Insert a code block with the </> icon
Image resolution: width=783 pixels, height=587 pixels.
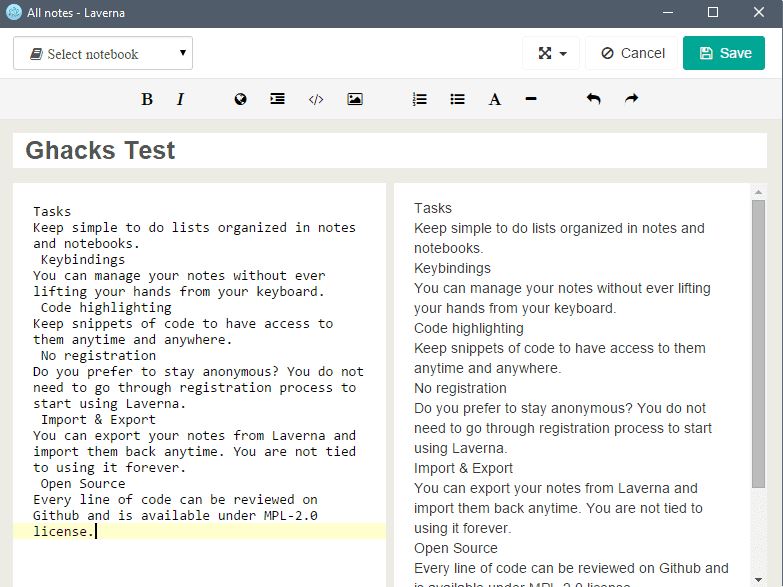click(x=316, y=99)
